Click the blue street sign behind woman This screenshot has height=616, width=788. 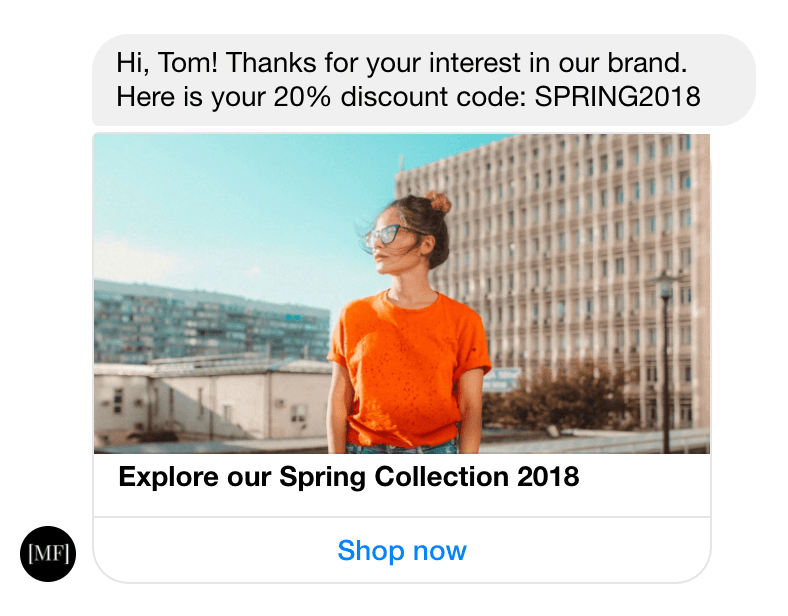(x=501, y=380)
